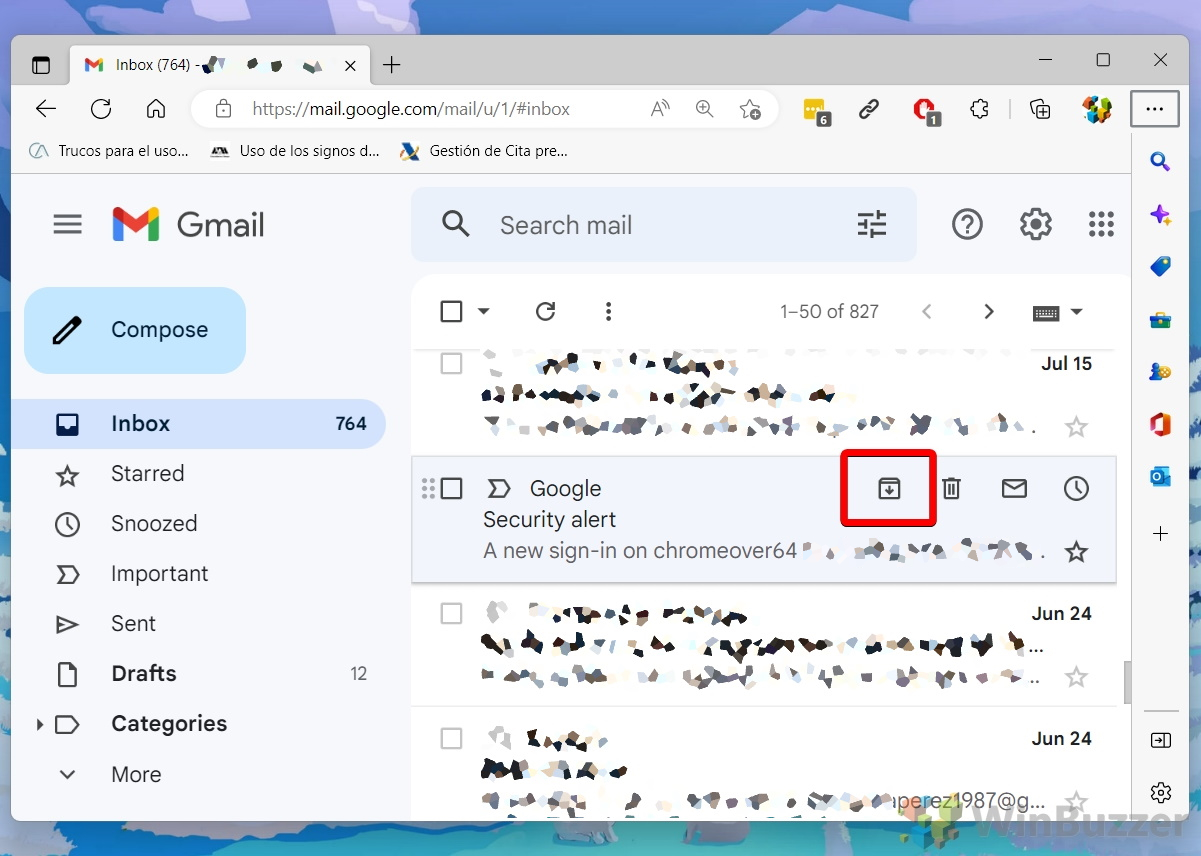Open Gmail Settings gear
The image size is (1201, 856).
(1035, 224)
